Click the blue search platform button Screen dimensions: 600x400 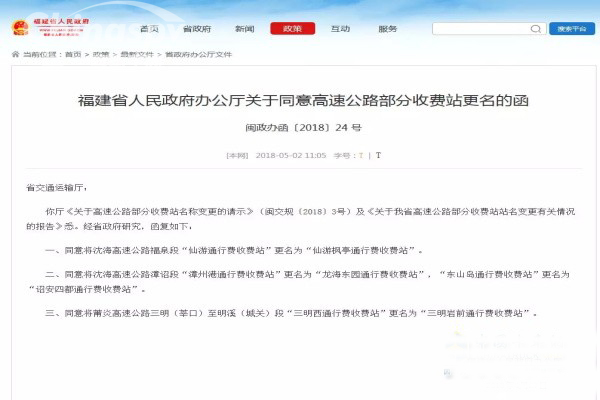[x=572, y=29]
